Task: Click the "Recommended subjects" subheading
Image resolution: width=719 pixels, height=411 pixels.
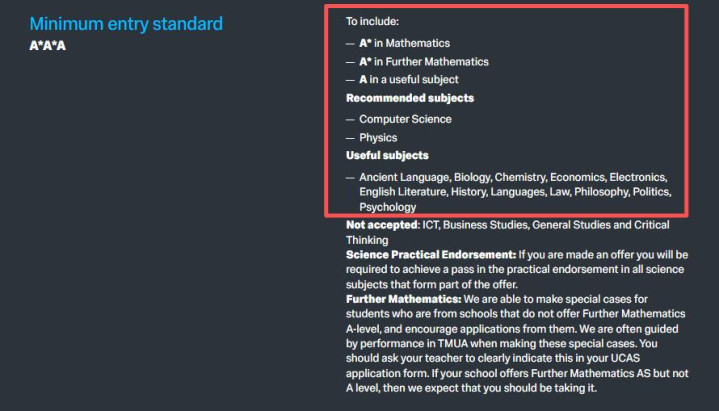Action: pyautogui.click(x=410, y=98)
